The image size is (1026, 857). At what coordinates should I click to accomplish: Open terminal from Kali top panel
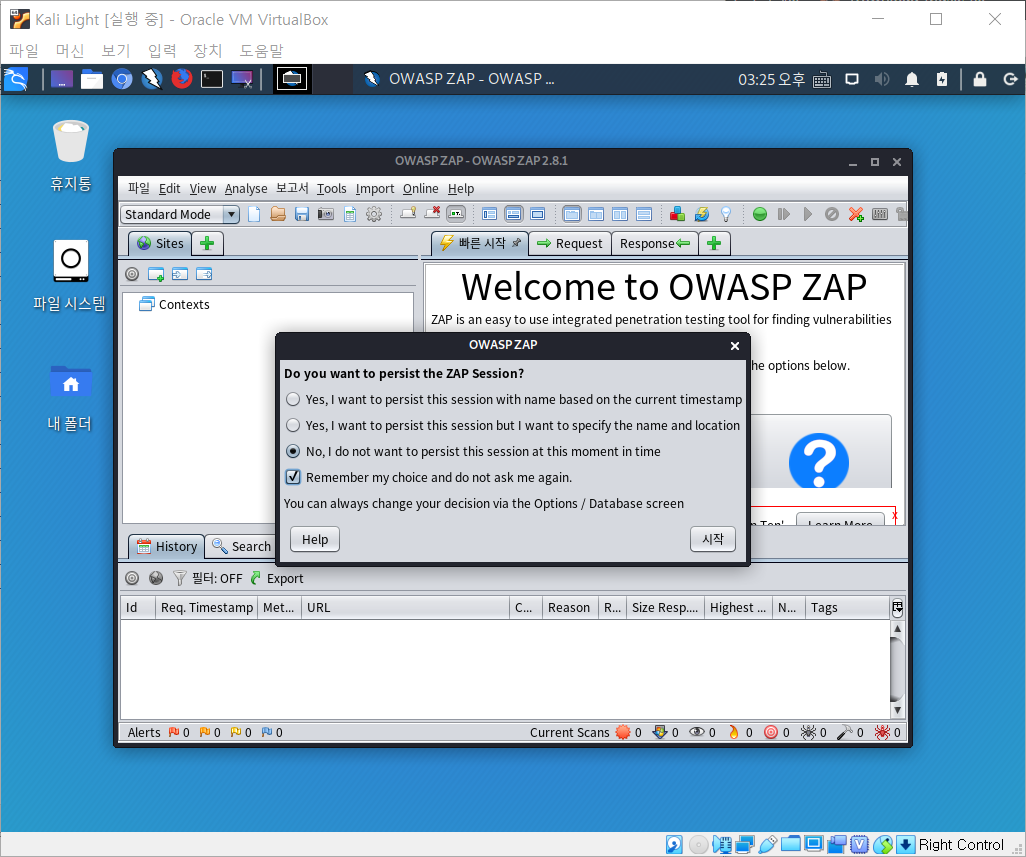pos(211,79)
